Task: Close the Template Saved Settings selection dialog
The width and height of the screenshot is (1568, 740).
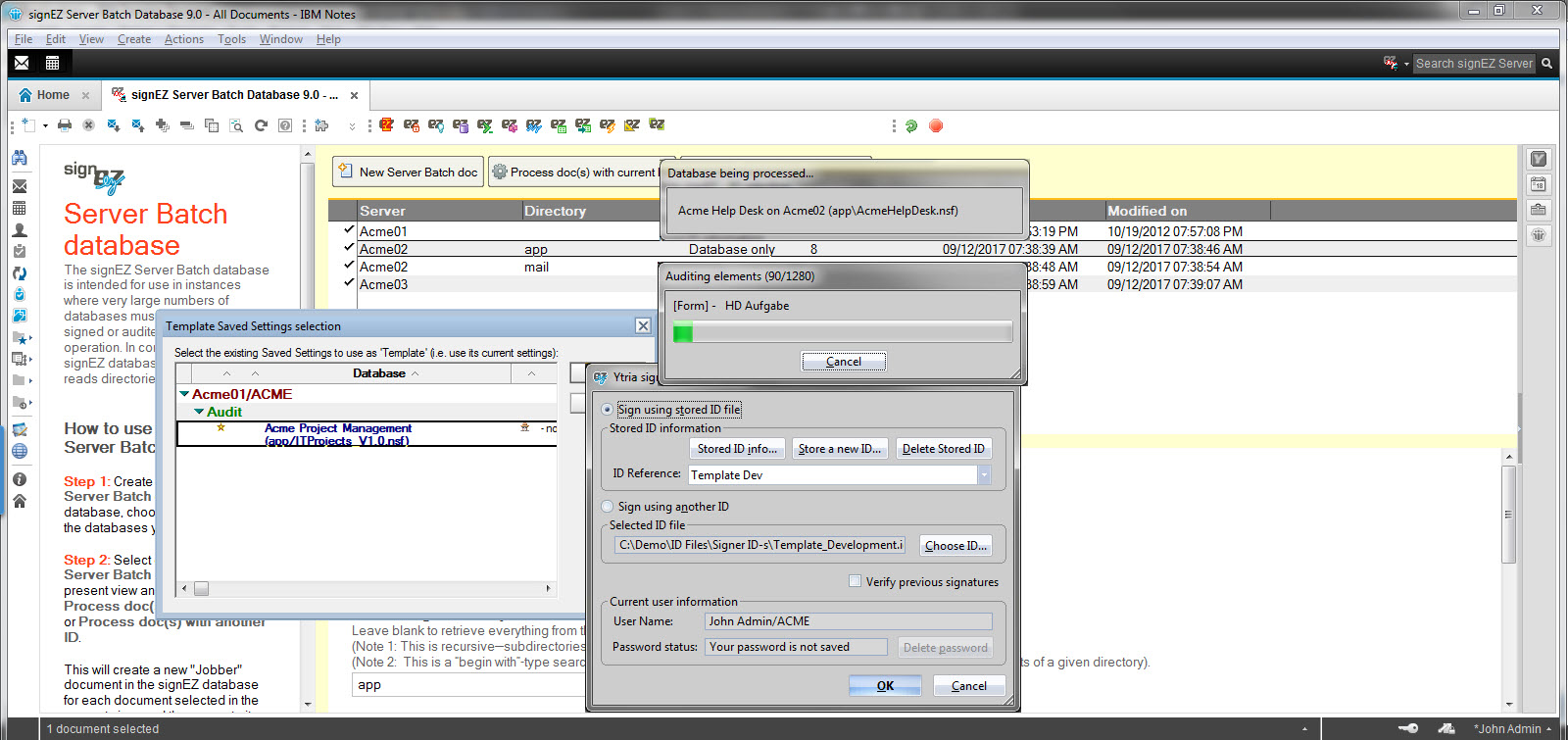Action: [643, 325]
